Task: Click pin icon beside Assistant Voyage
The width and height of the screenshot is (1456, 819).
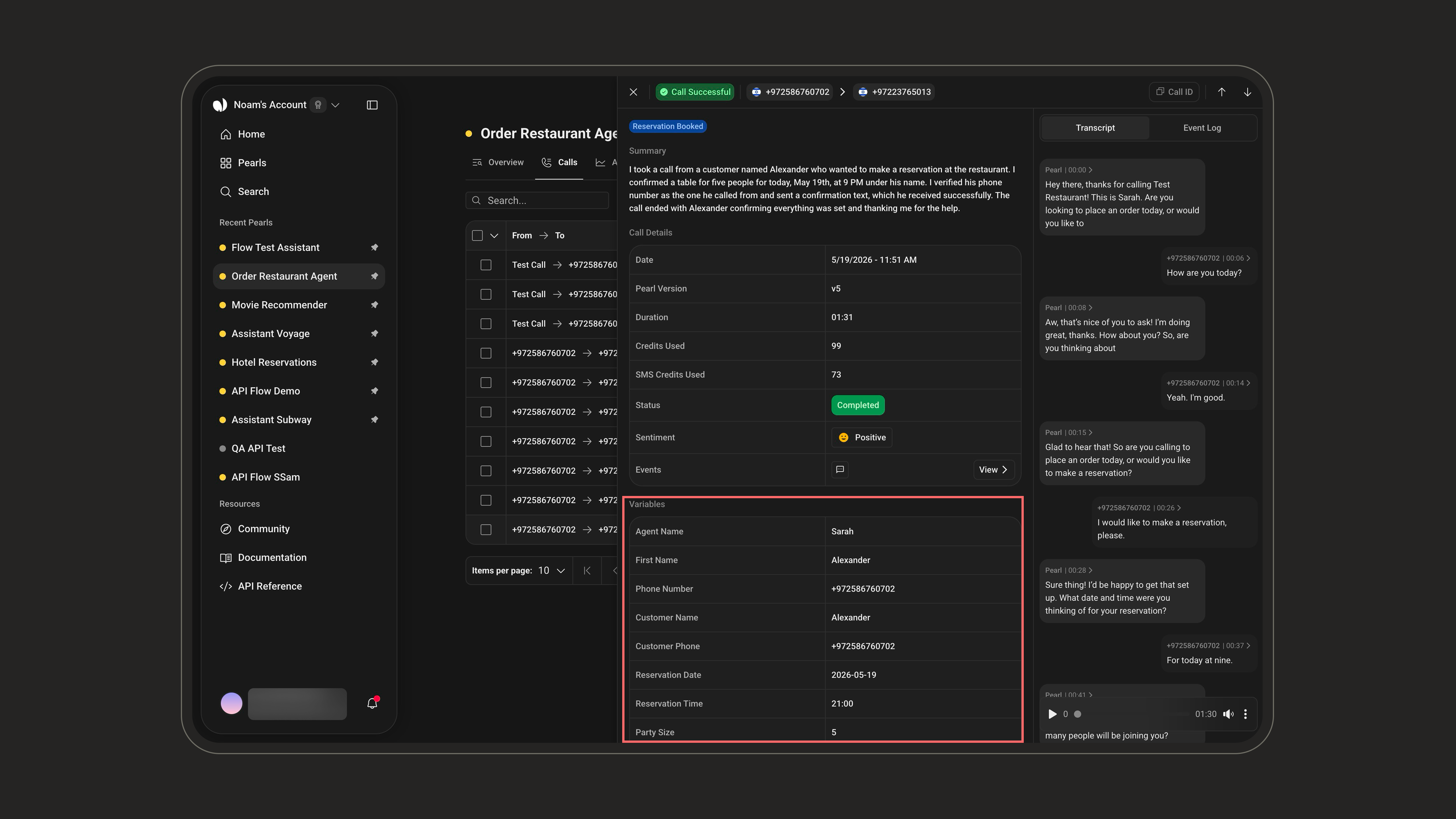Action: click(x=374, y=334)
